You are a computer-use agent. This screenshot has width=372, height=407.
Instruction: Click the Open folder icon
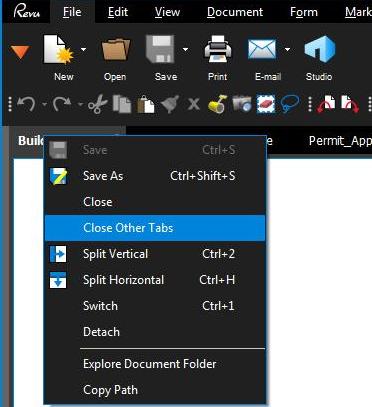(x=116, y=49)
